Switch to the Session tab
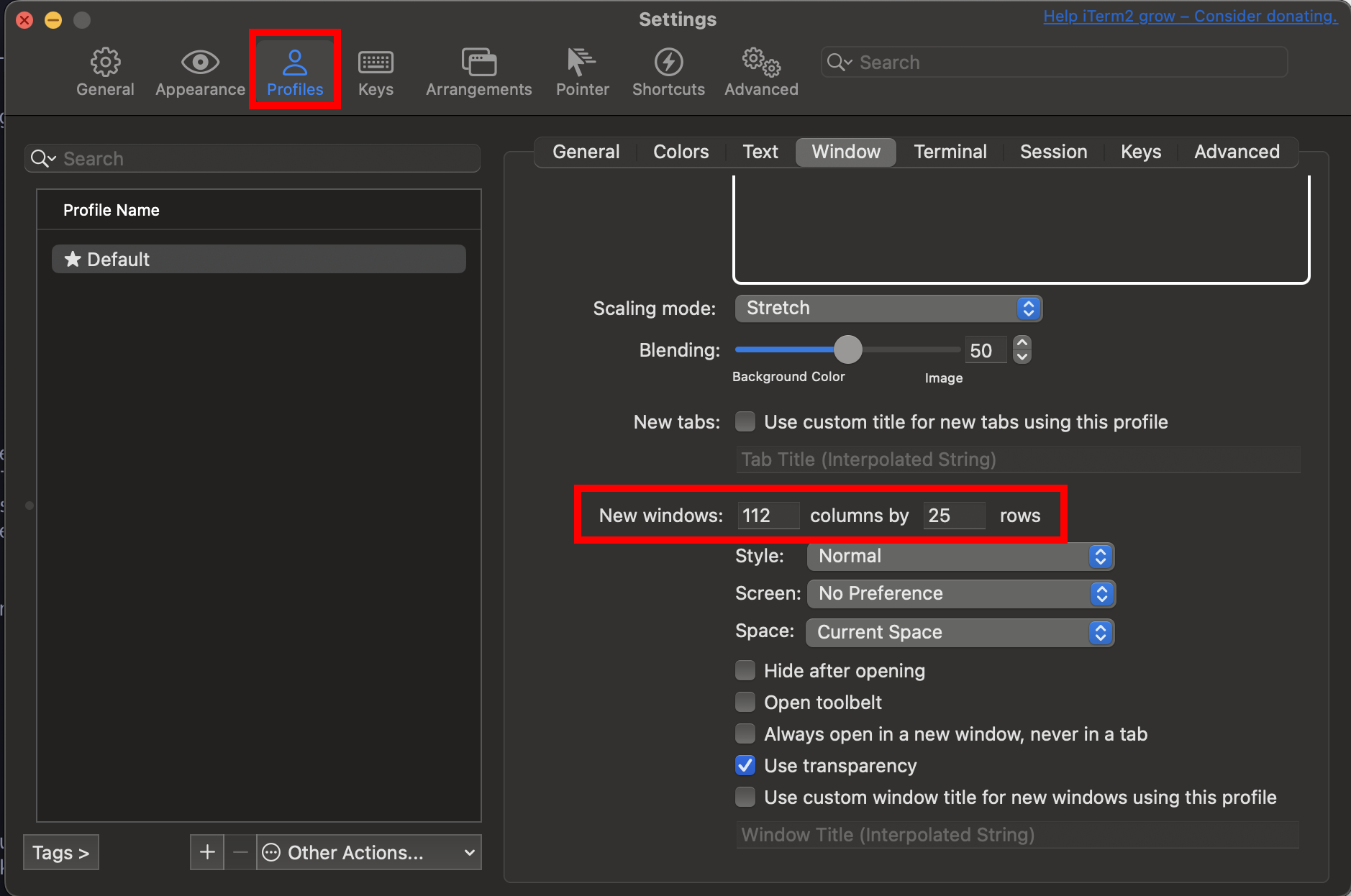 click(1053, 152)
